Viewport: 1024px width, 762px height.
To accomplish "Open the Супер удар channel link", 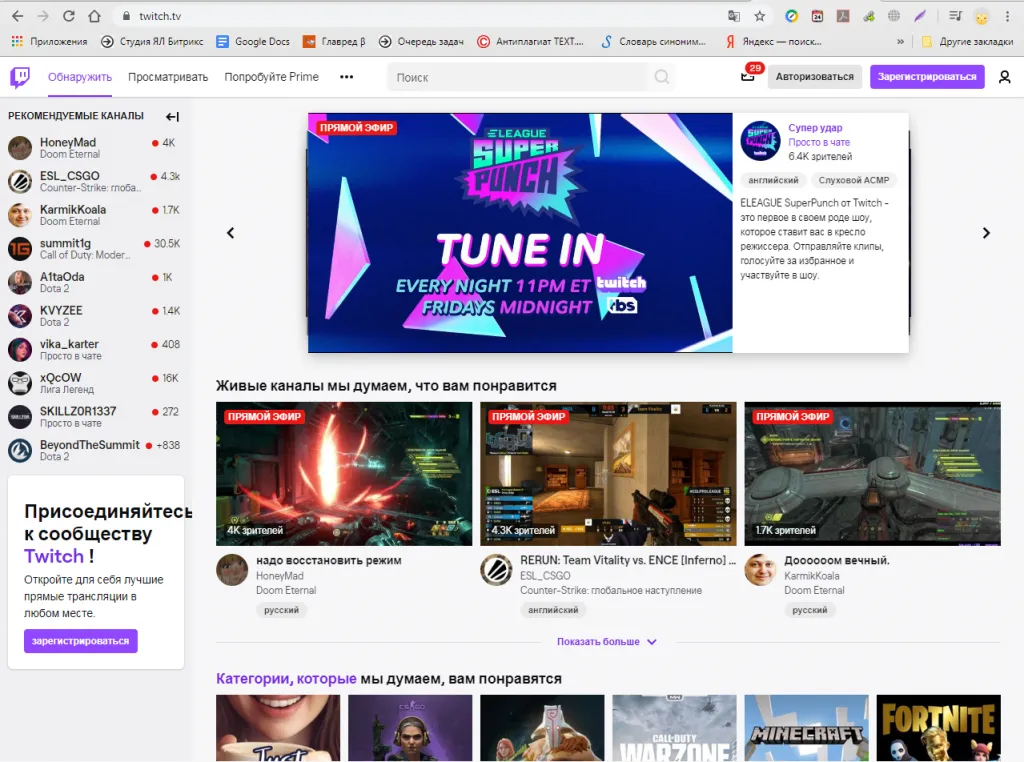I will (x=815, y=127).
